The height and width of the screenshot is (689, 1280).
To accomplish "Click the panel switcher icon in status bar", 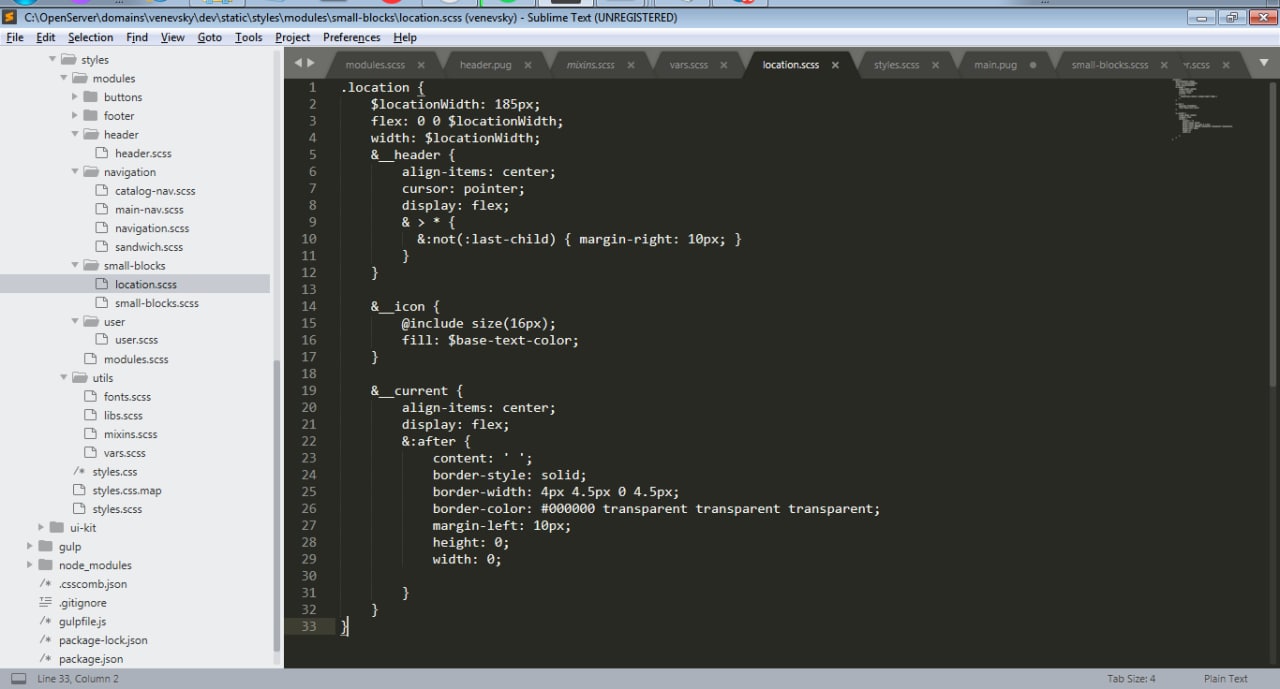I will [x=18, y=678].
